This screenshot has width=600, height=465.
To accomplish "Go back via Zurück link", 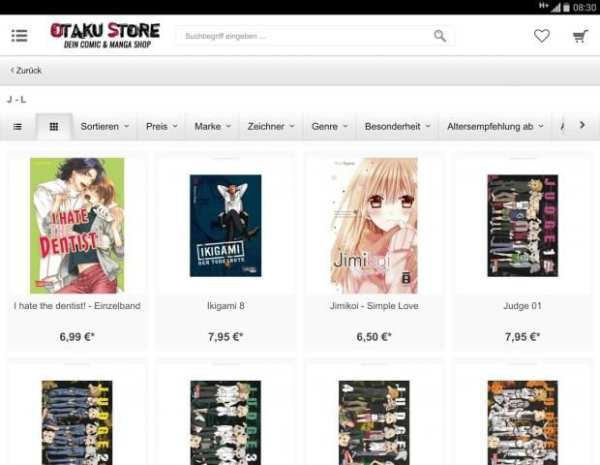I will [x=26, y=70].
